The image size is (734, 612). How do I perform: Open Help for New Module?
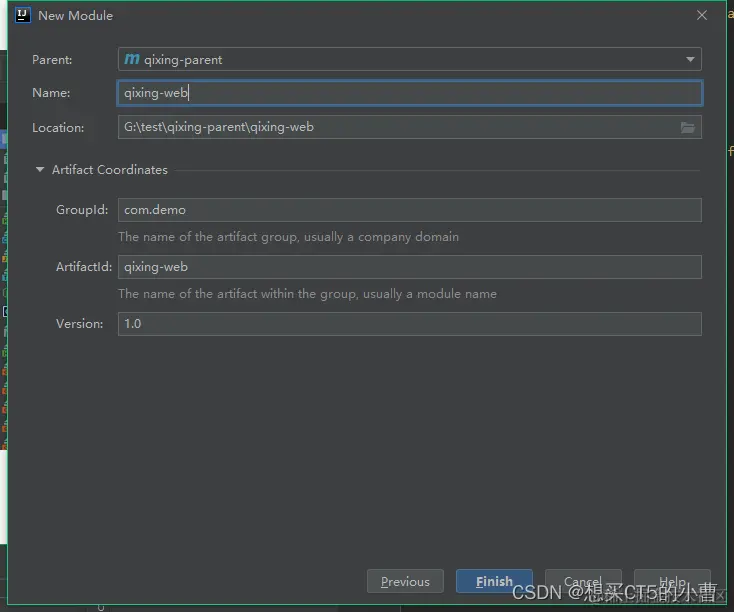[x=672, y=582]
